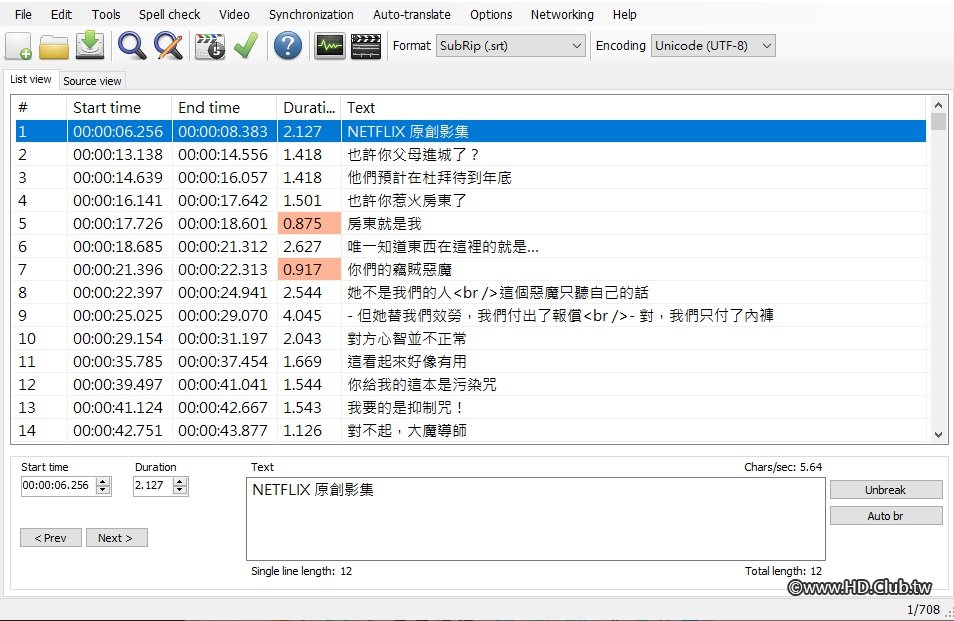Click the end time 00:00:18.601 cell

point(223,224)
